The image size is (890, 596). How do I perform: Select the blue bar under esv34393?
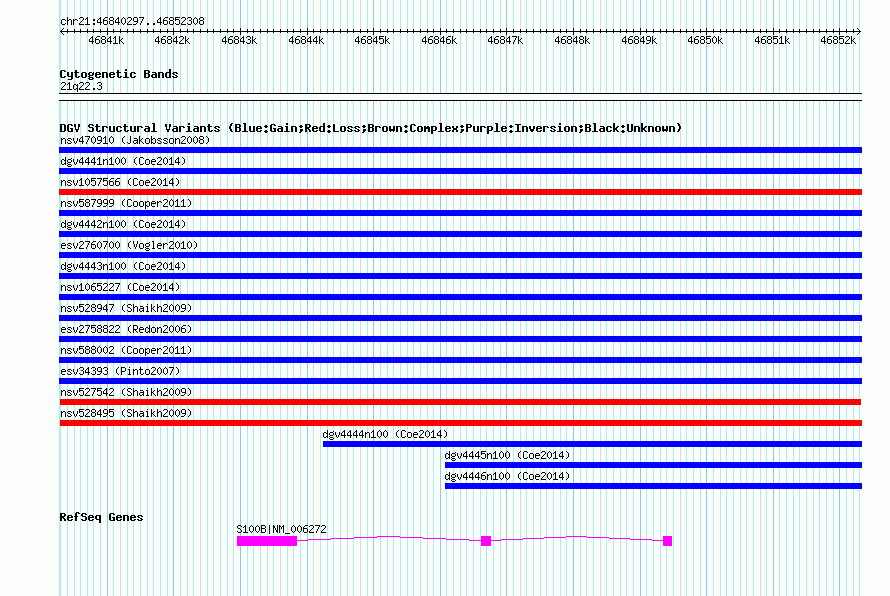coord(460,381)
